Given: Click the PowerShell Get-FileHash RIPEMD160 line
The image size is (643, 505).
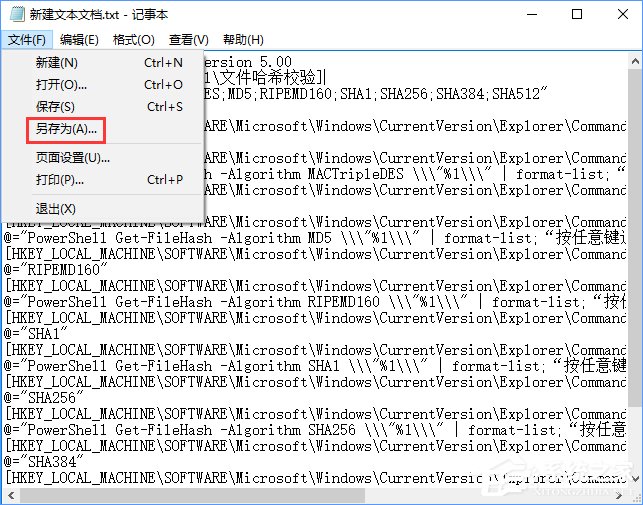Looking at the screenshot, I should point(315,302).
